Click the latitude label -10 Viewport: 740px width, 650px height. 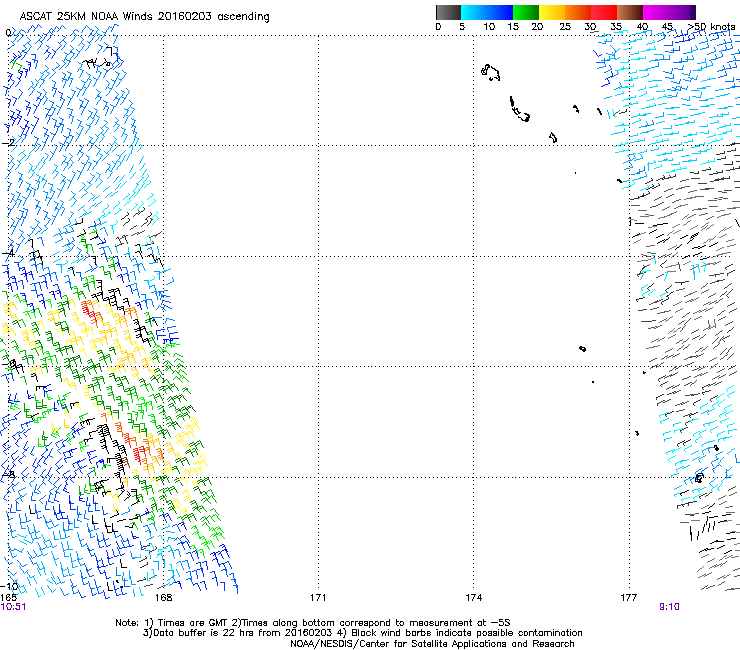(9, 586)
